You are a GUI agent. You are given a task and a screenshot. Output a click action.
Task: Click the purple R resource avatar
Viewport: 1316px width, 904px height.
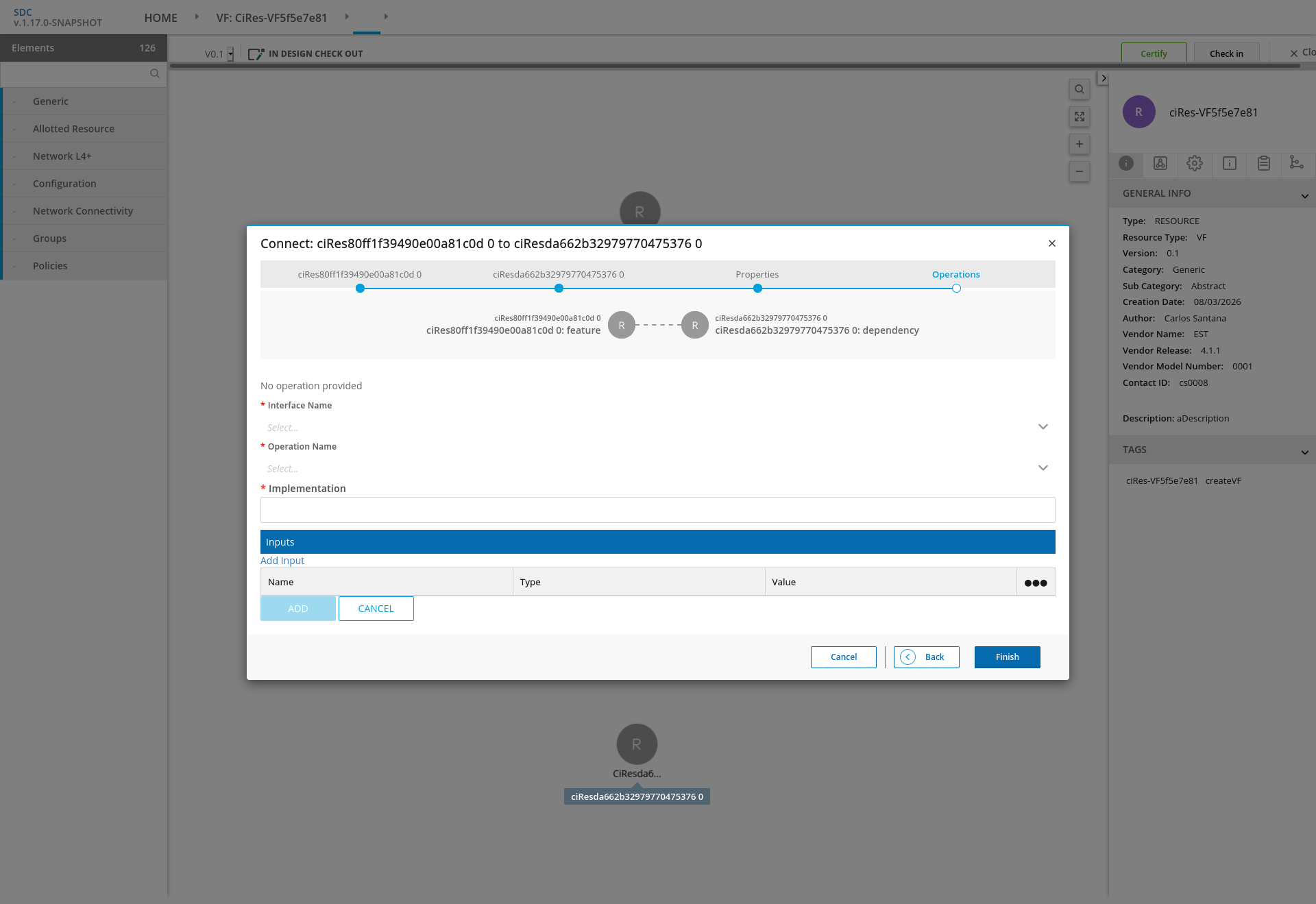(x=1138, y=112)
